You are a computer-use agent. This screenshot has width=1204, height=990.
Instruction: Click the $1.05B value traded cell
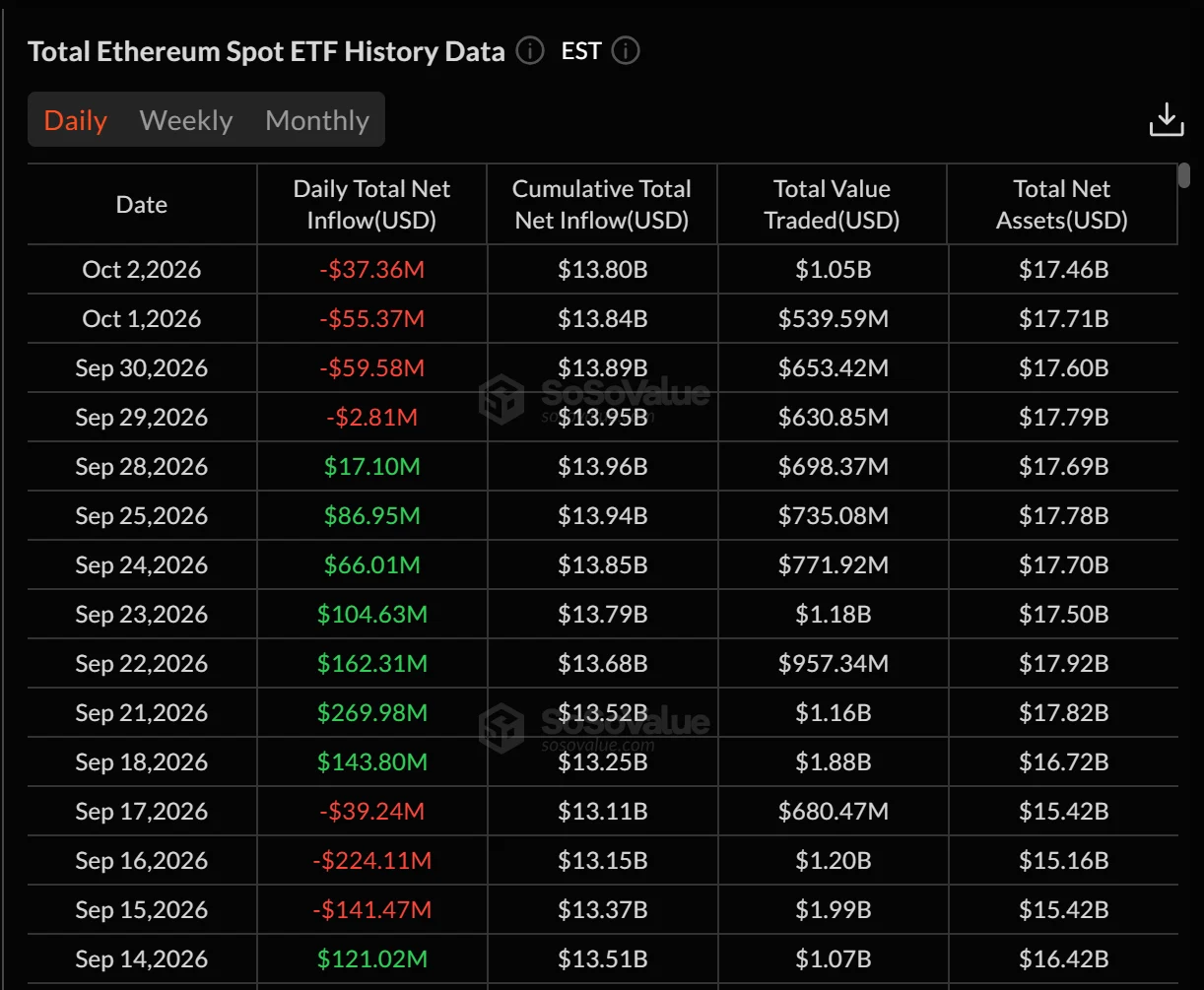[833, 269]
